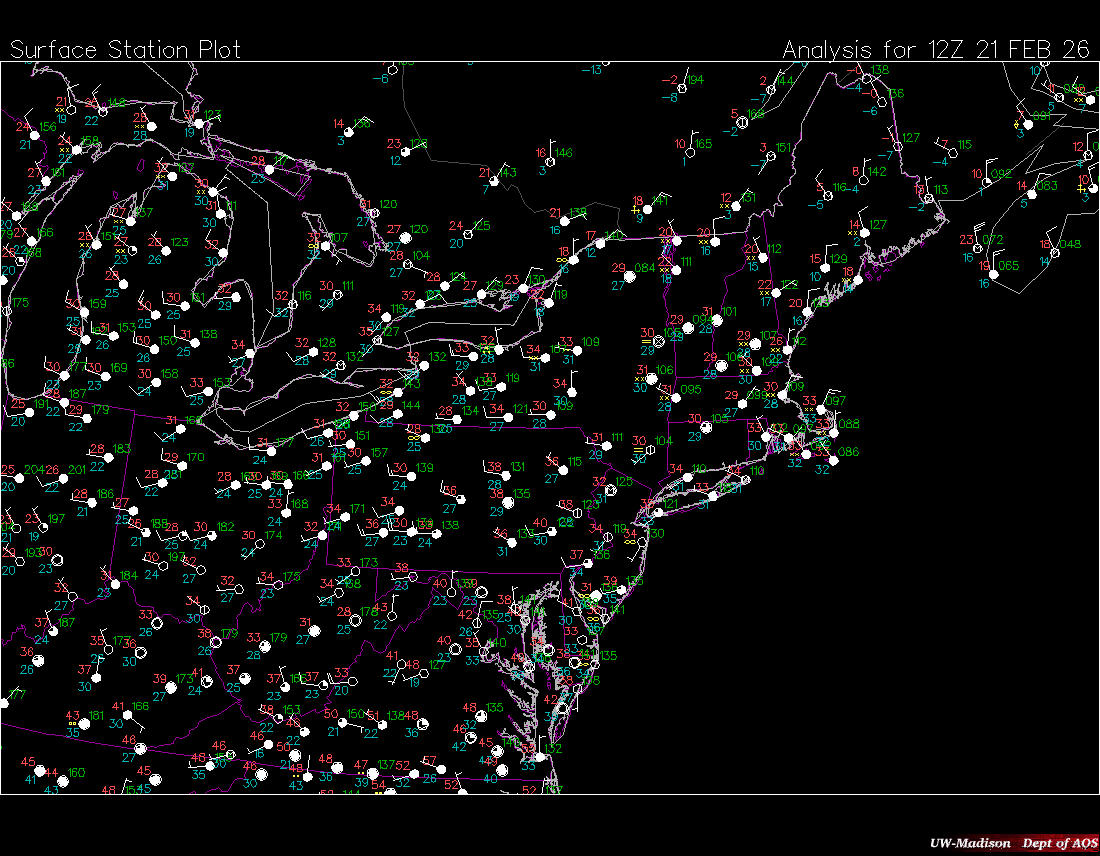Click the overcast station with pressure 084
1100x856 pixels.
632,274
